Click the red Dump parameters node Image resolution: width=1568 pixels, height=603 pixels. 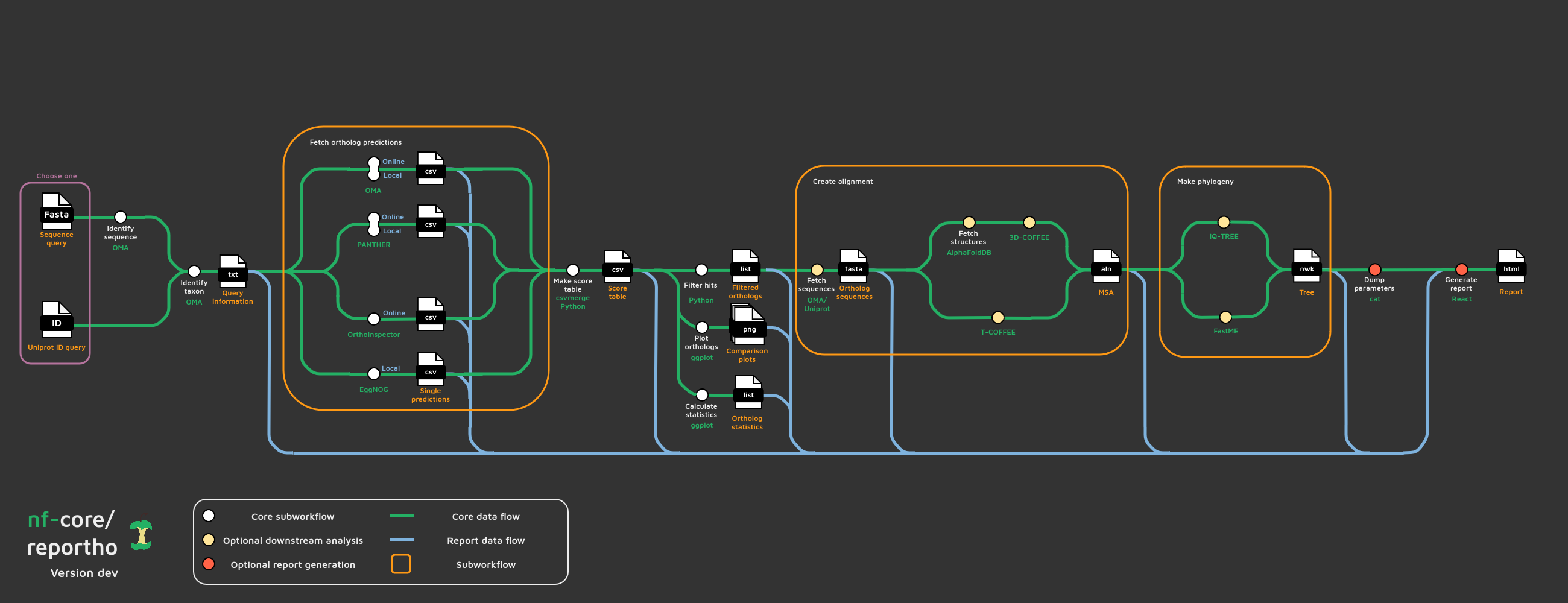tap(1374, 270)
